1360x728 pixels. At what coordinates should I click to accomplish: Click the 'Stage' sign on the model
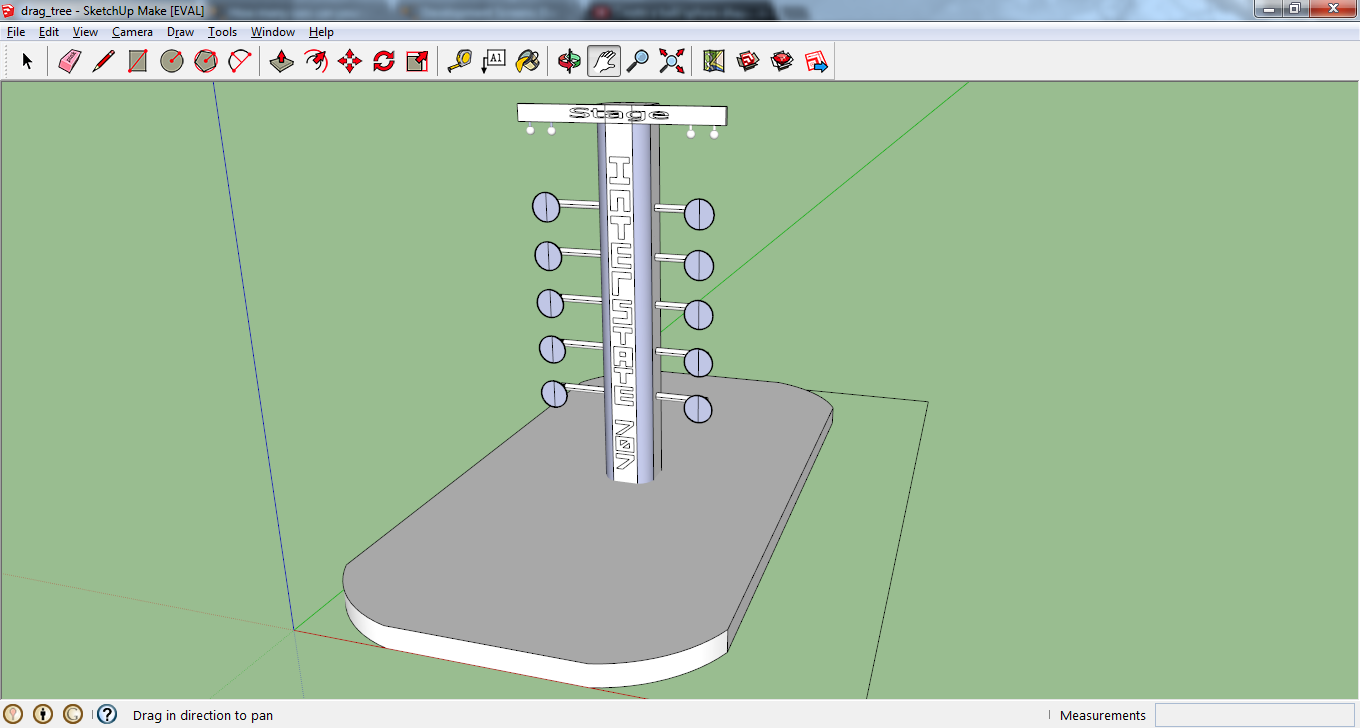621,113
